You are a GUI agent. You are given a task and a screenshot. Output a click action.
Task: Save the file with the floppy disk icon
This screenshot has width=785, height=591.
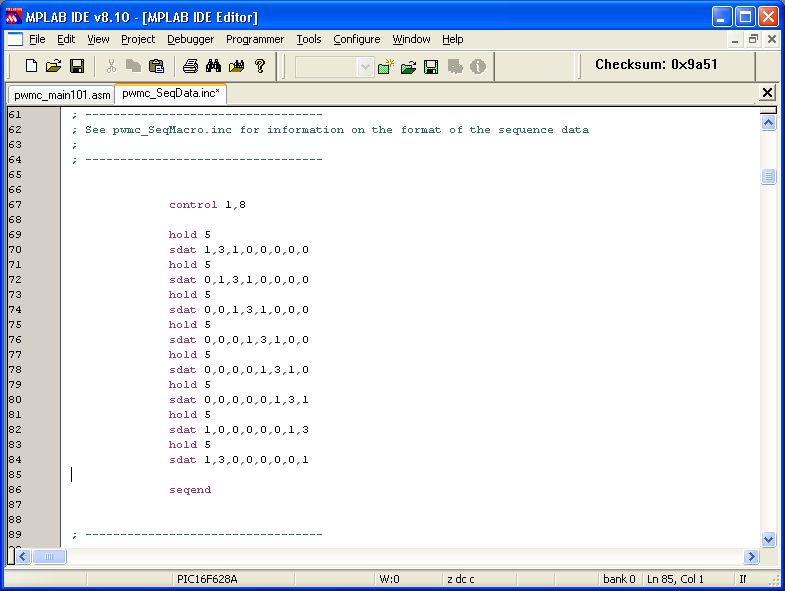(77, 66)
